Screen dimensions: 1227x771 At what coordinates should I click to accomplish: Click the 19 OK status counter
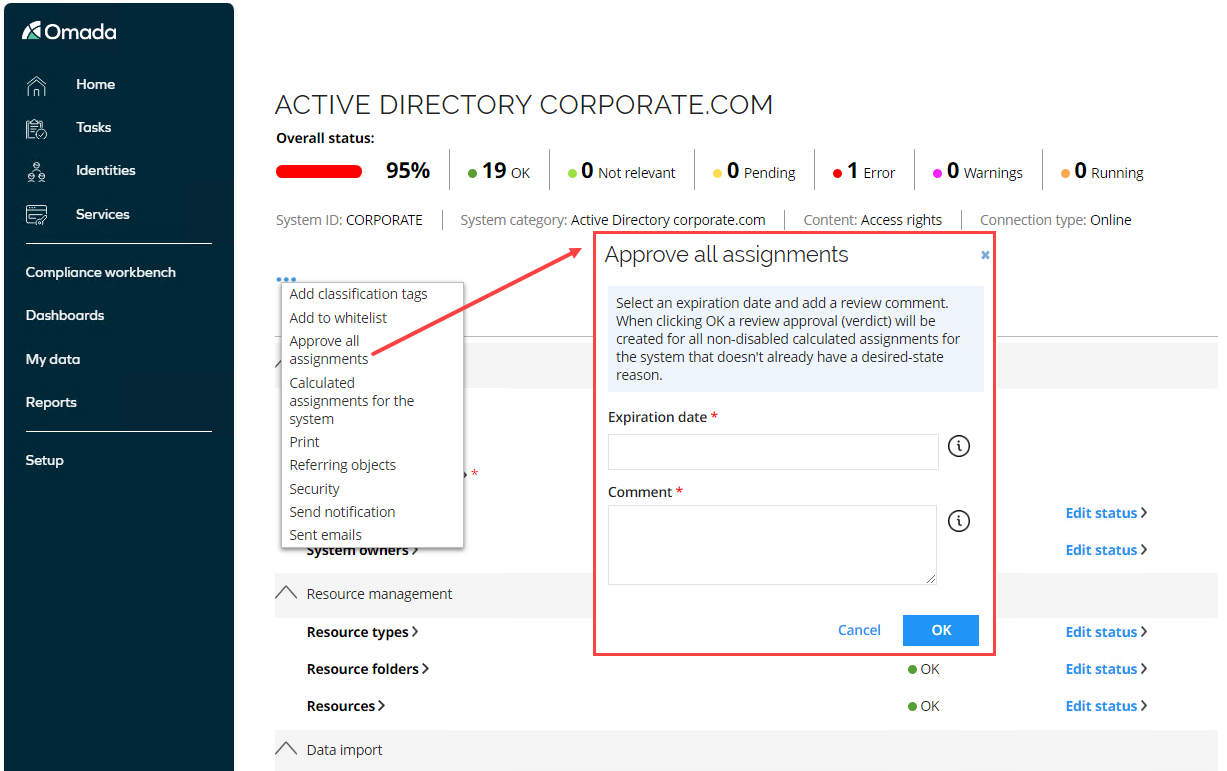[499, 171]
